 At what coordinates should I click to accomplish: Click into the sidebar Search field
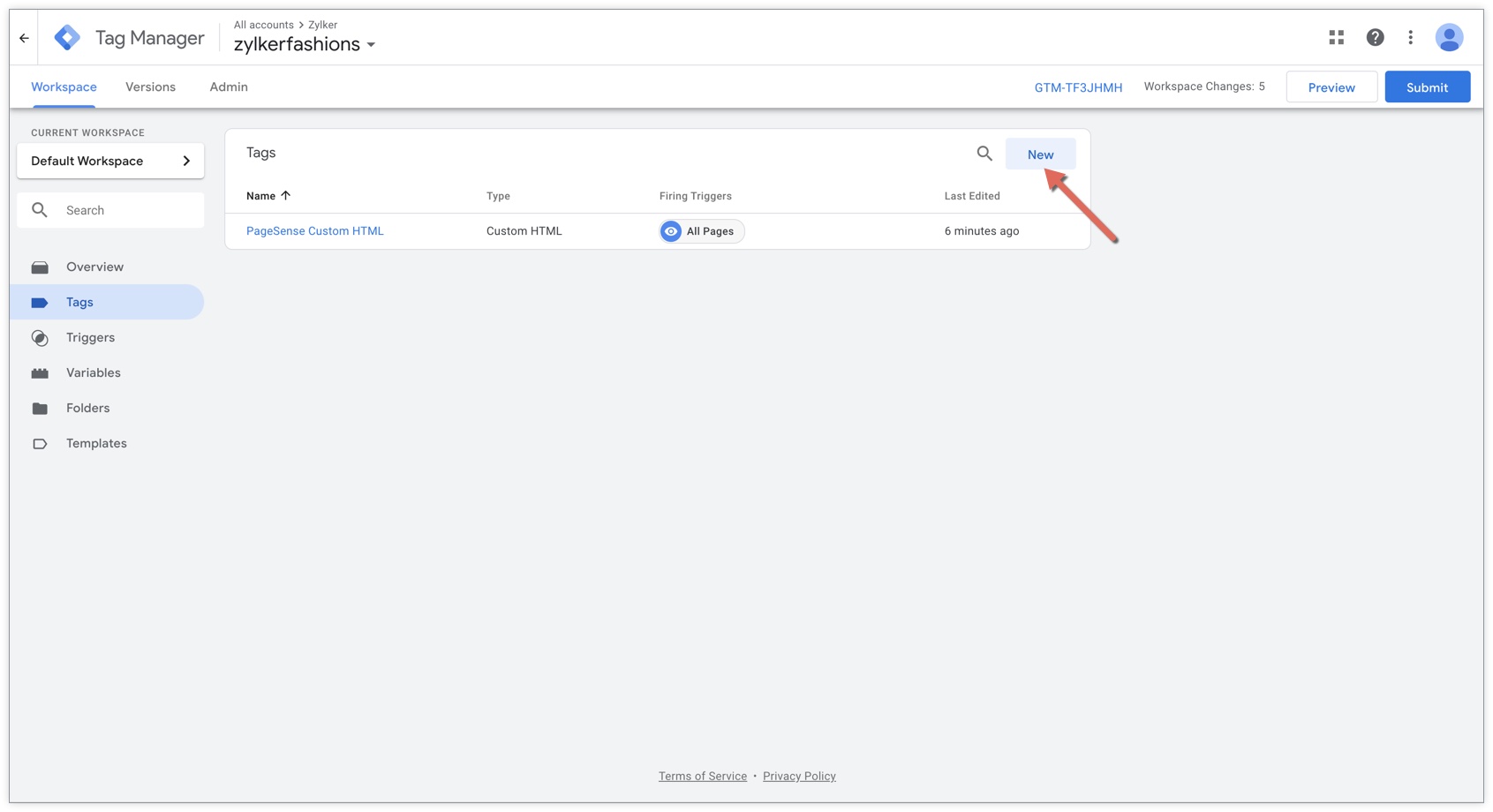click(124, 210)
